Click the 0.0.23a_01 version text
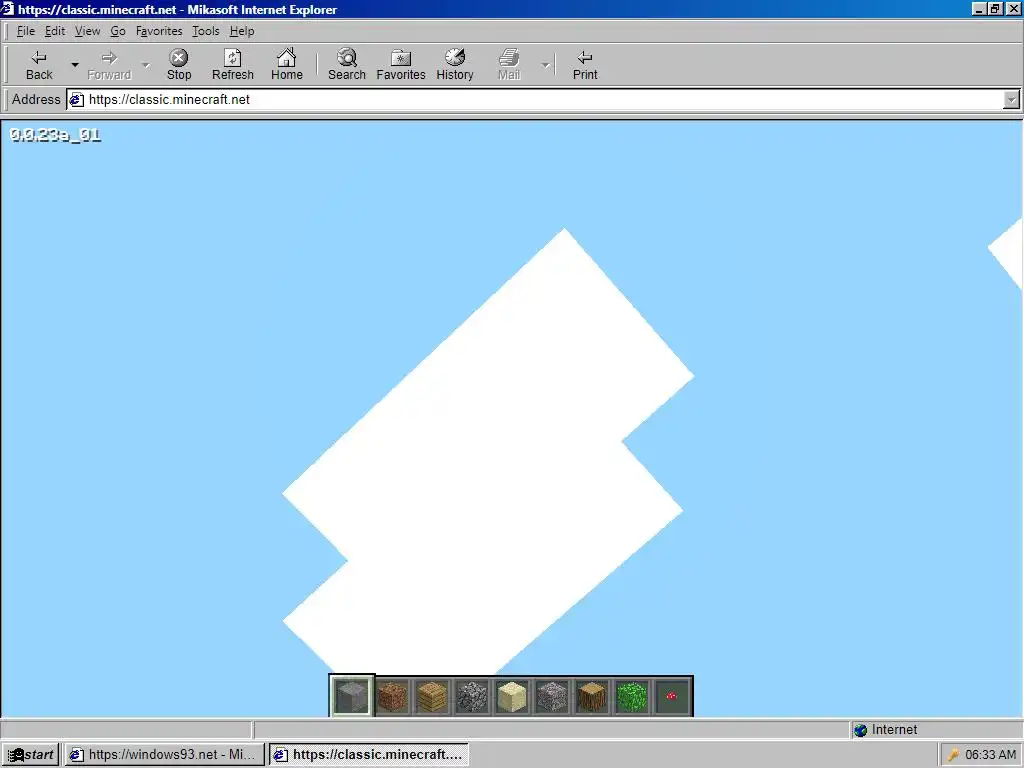This screenshot has height=768, width=1024. 56,135
